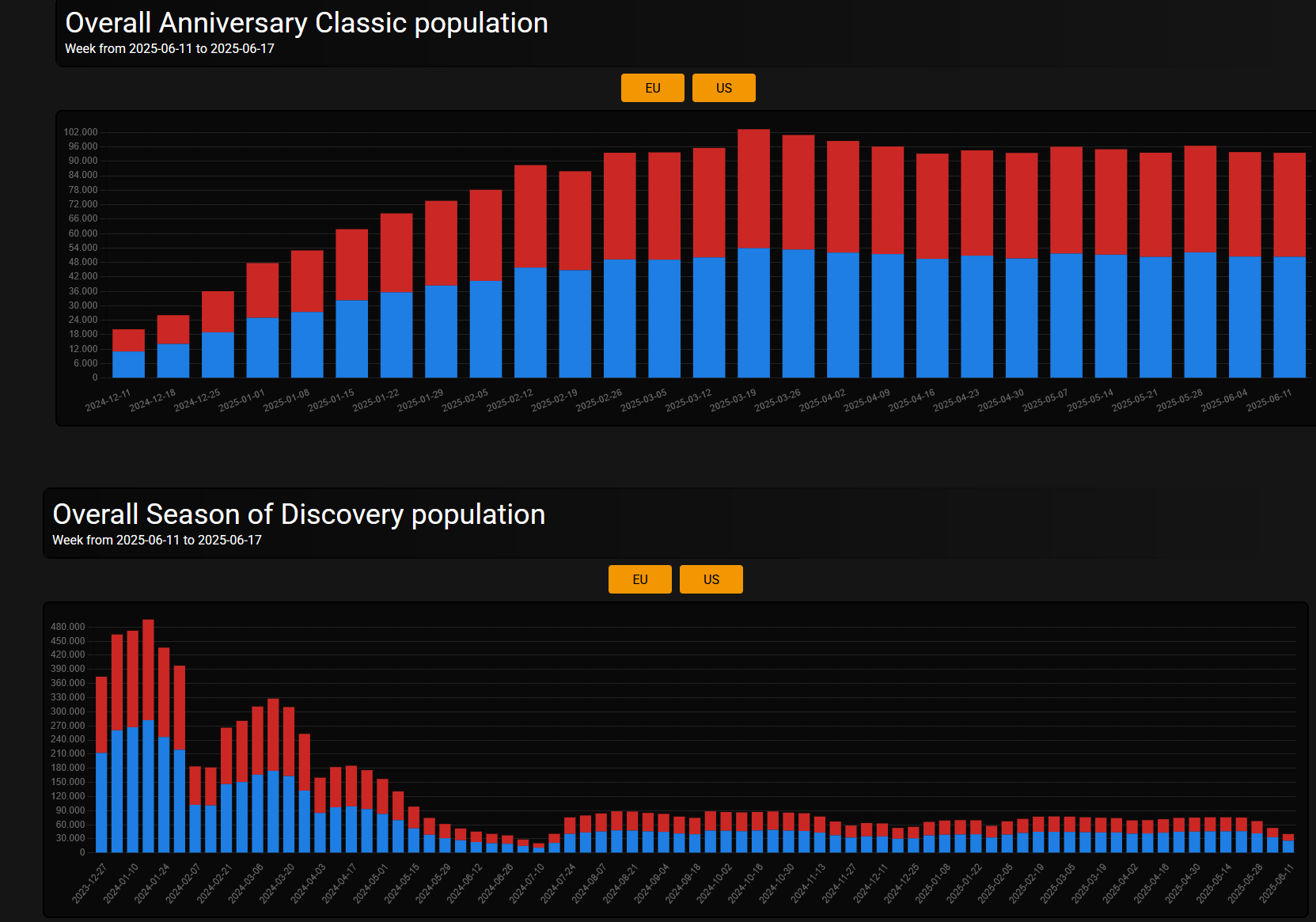Click red segment of 2023-12-27 Season of Discovery bar

click(101, 715)
